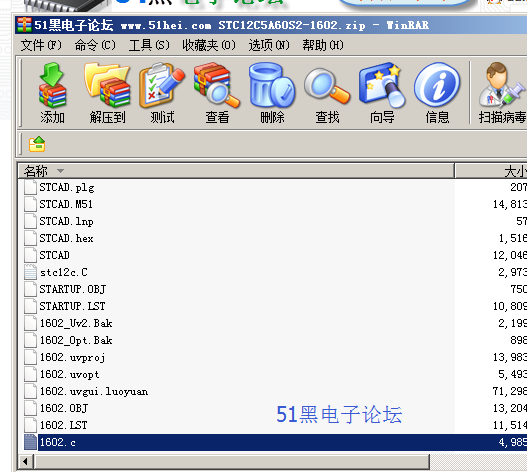Click the file icon of 1602.uvproj
Screen dimensions: 527x472
coord(30,357)
